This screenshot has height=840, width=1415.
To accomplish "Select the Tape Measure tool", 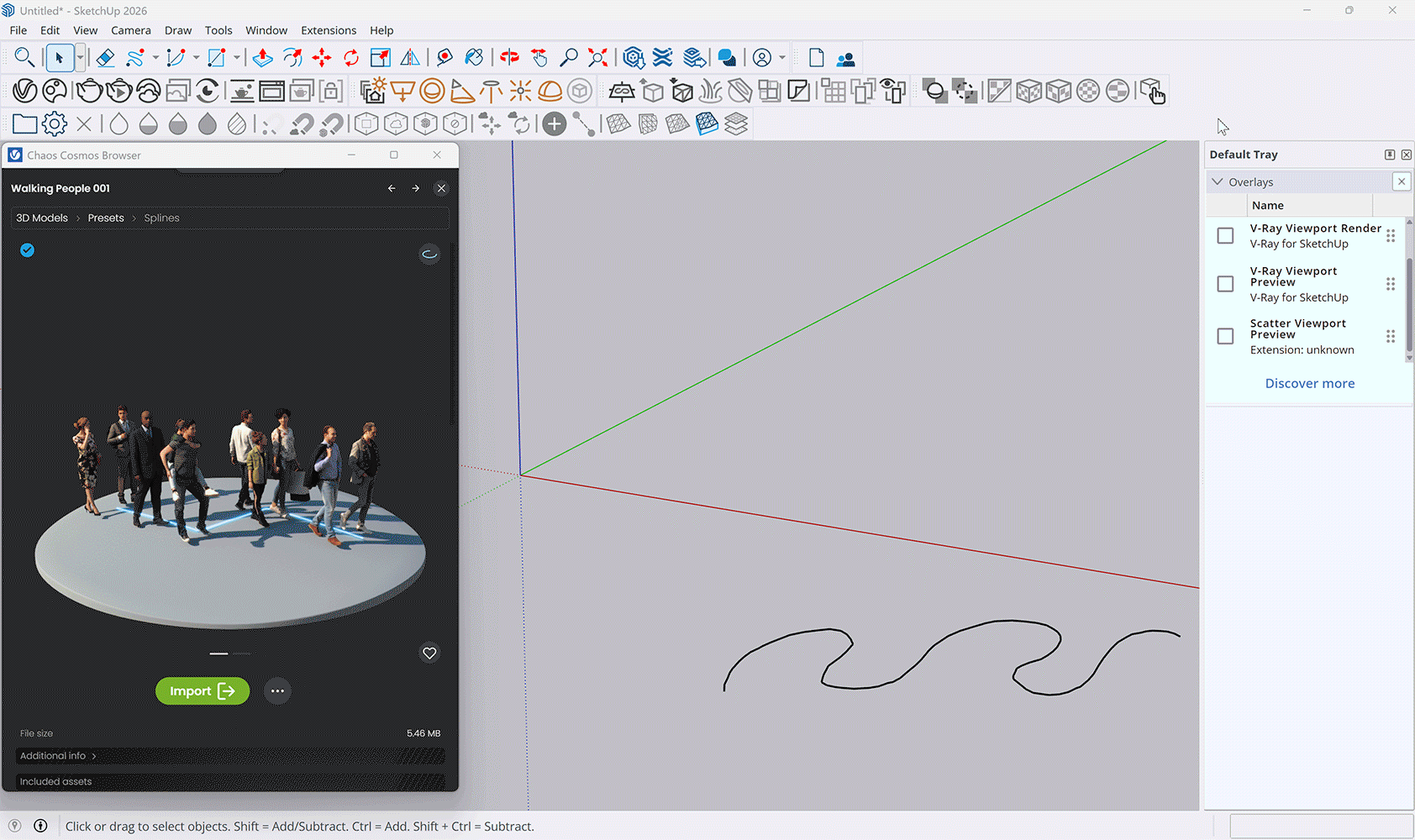I will click(444, 57).
